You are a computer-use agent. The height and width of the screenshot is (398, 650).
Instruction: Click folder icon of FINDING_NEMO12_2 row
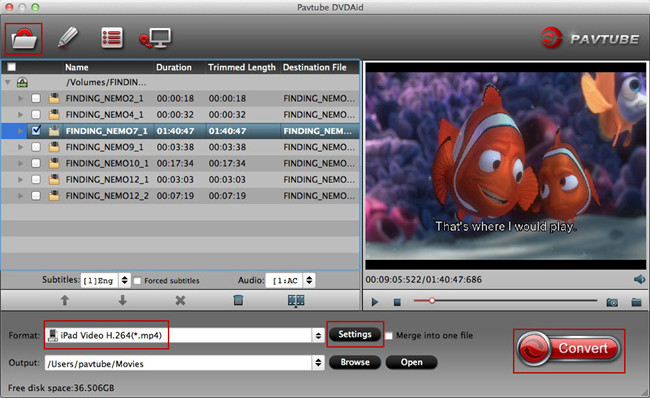tap(54, 196)
